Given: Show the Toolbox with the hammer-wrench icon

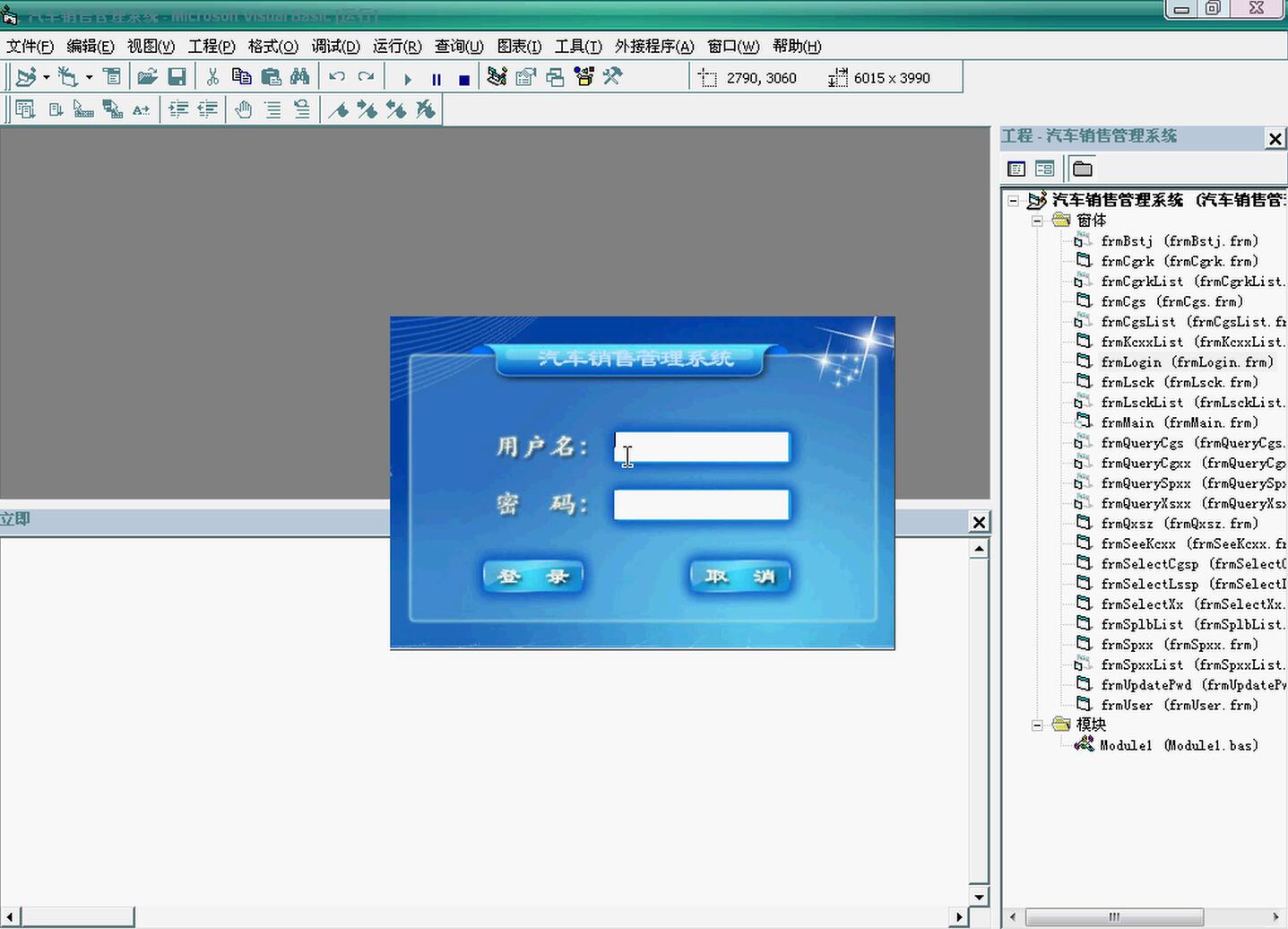Looking at the screenshot, I should 612,78.
